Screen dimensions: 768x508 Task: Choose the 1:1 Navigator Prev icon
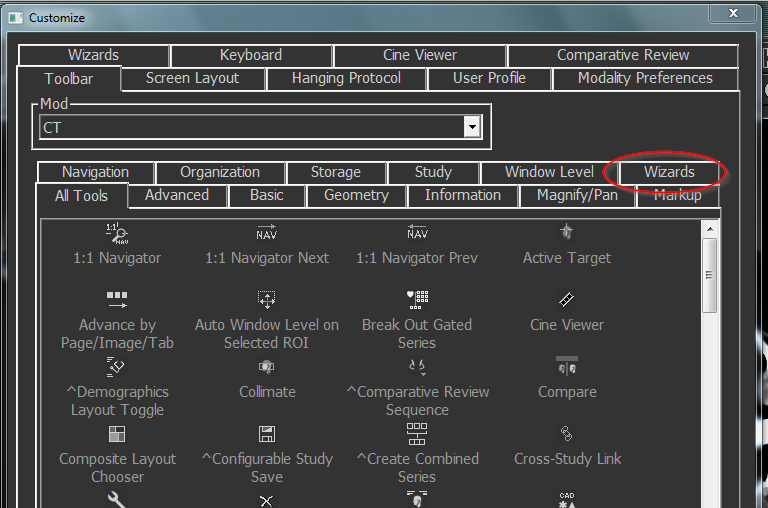click(x=417, y=233)
